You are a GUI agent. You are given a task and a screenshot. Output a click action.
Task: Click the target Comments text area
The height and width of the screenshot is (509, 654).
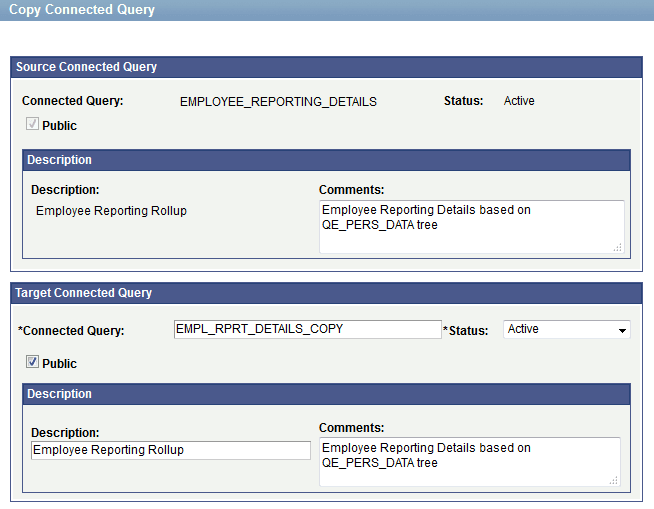click(470, 461)
